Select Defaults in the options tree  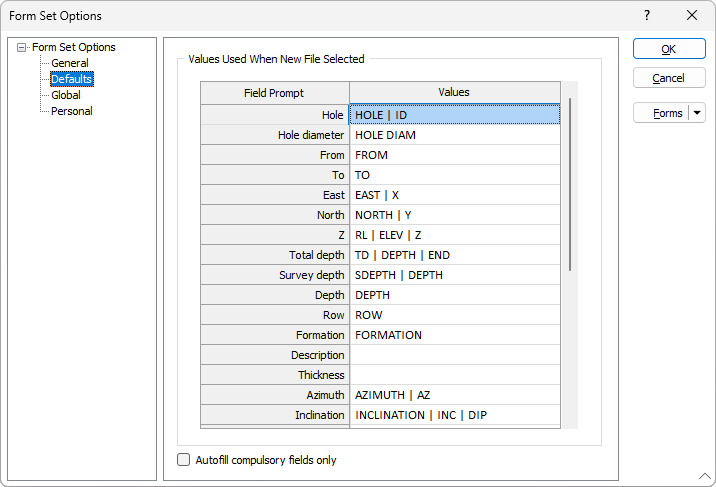[72, 79]
